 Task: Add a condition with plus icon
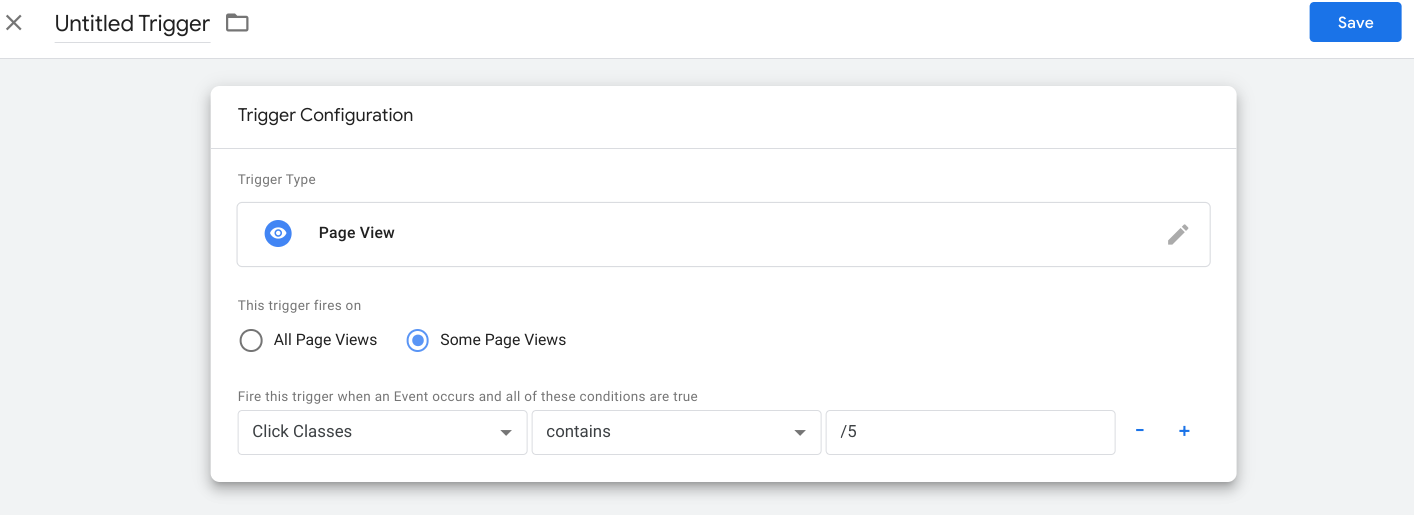(x=1184, y=431)
